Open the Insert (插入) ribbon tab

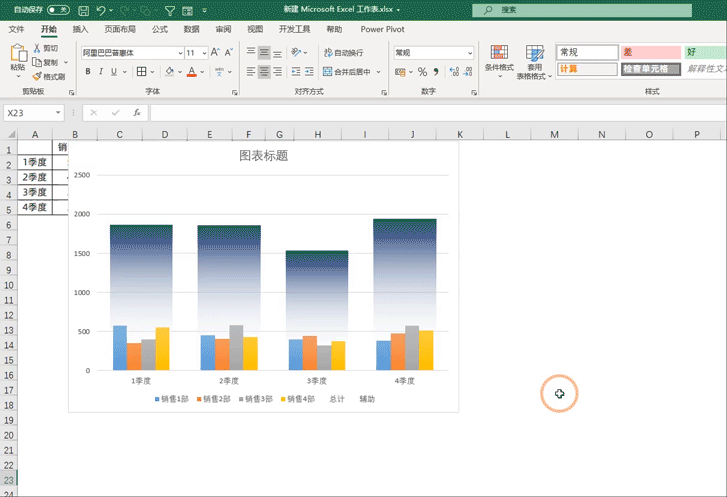tap(81, 30)
